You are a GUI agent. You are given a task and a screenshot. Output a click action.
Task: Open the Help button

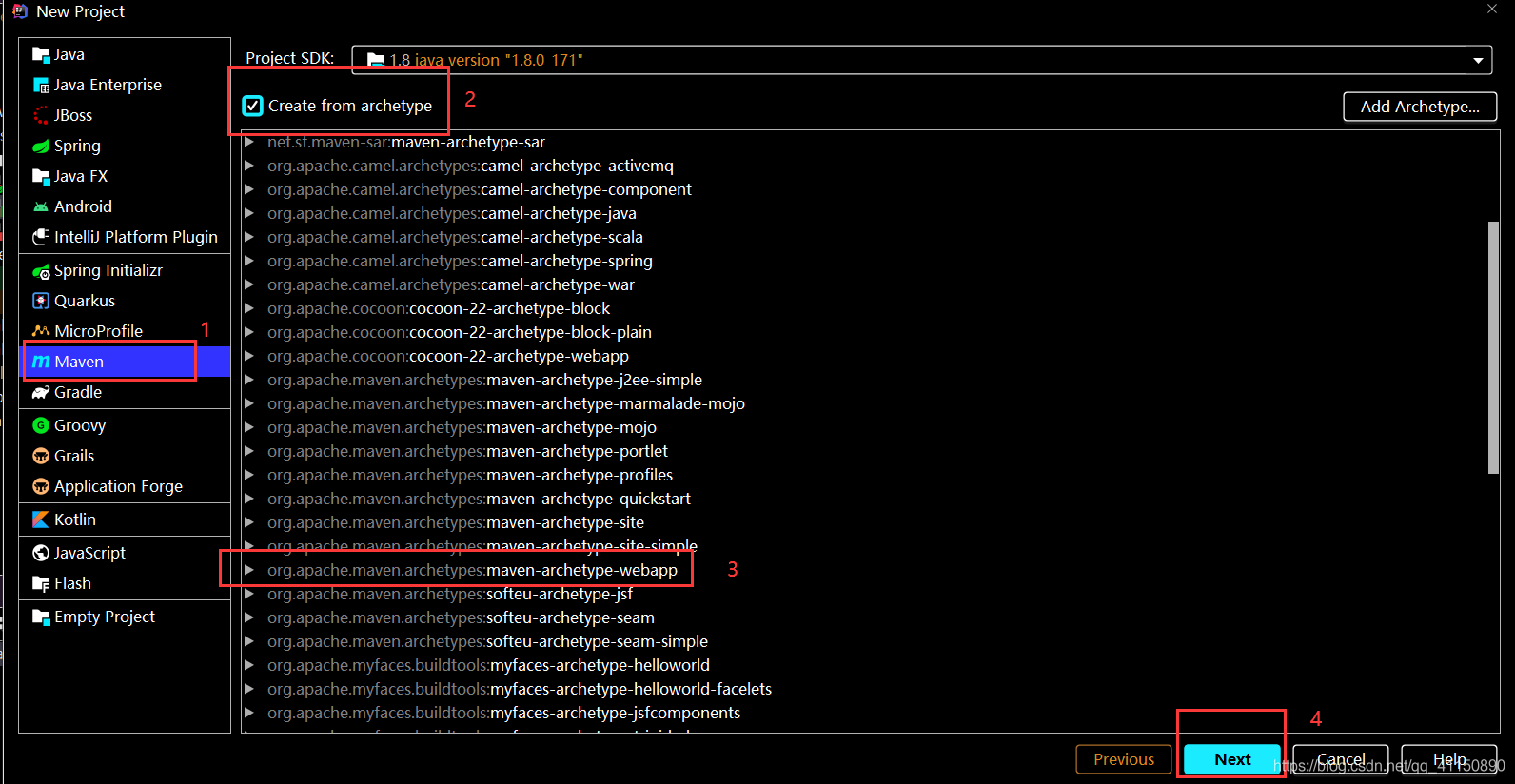click(1449, 759)
